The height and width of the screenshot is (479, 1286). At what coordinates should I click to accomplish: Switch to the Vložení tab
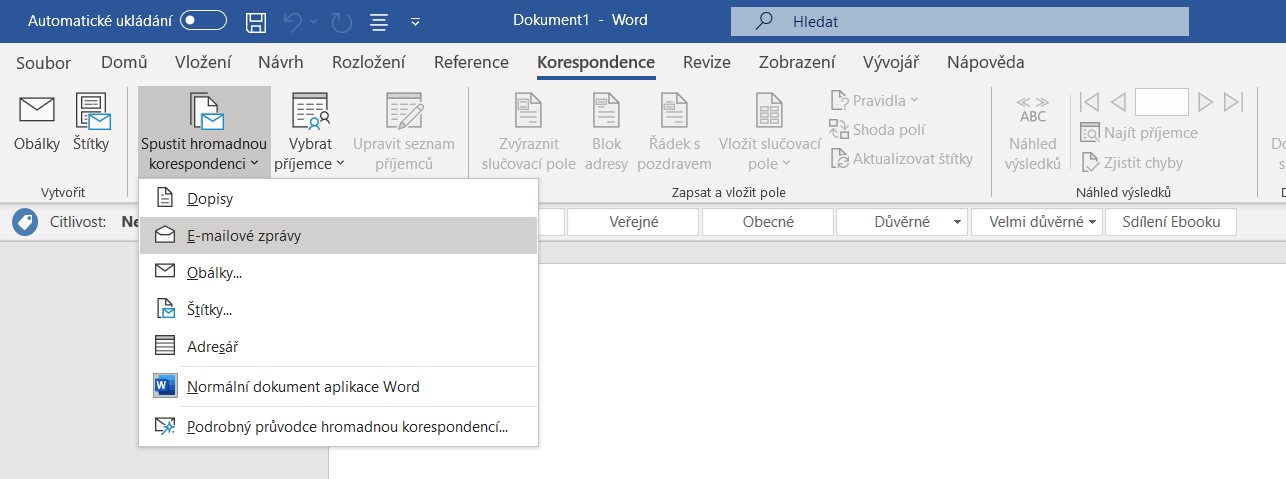click(x=203, y=62)
